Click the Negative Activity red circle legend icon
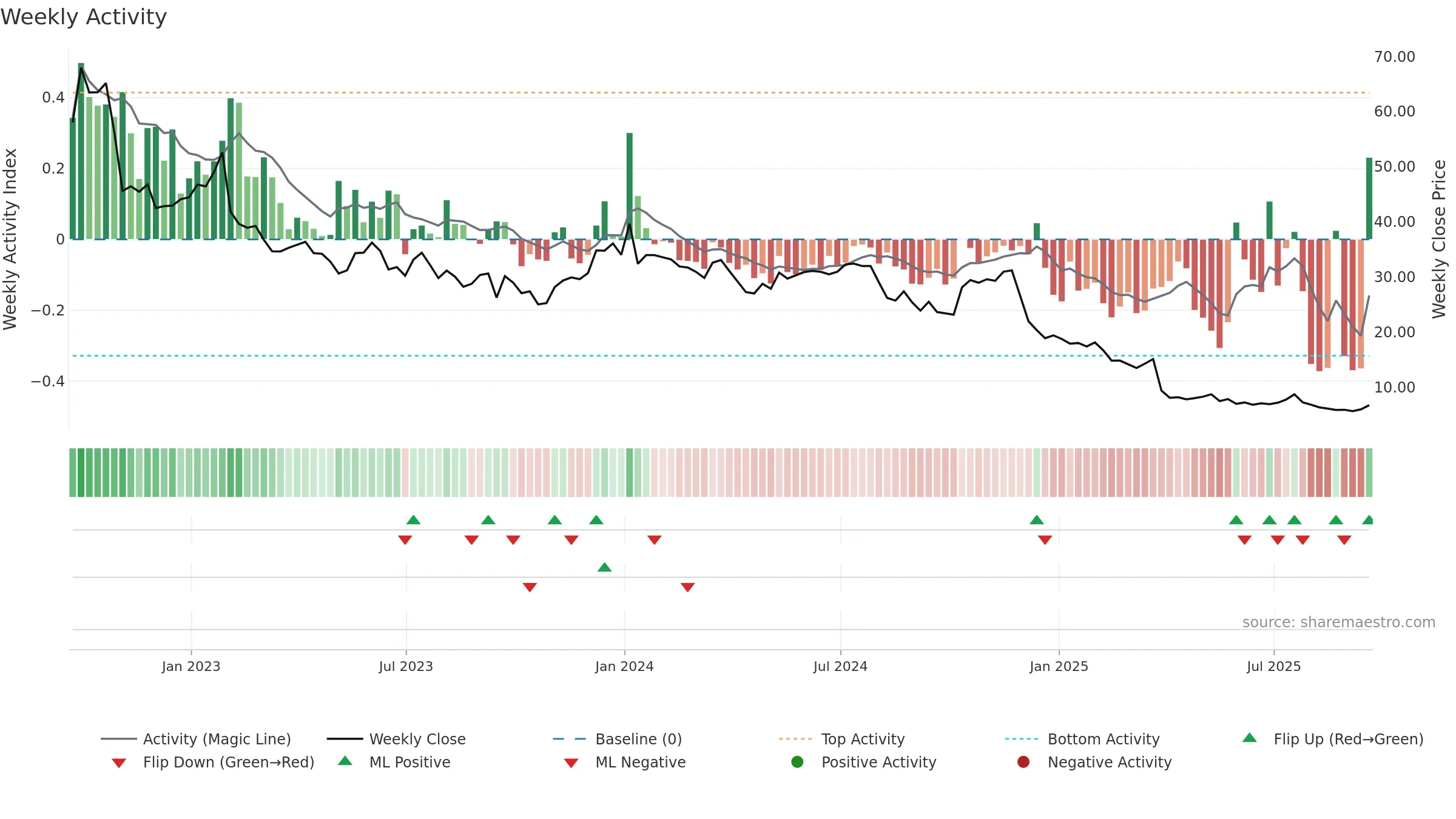 [x=1023, y=762]
